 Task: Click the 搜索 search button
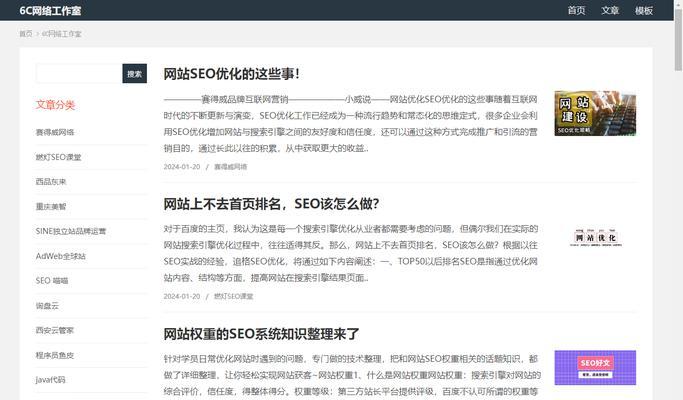click(x=135, y=73)
